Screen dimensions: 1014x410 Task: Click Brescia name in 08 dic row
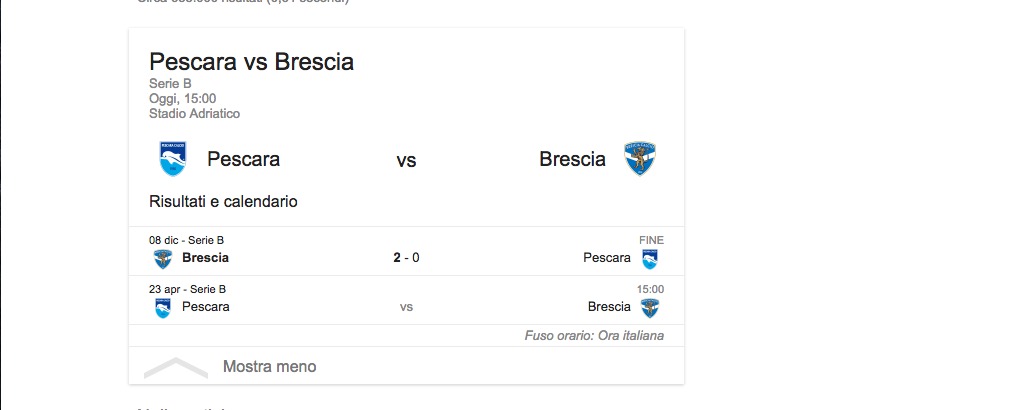pos(205,258)
